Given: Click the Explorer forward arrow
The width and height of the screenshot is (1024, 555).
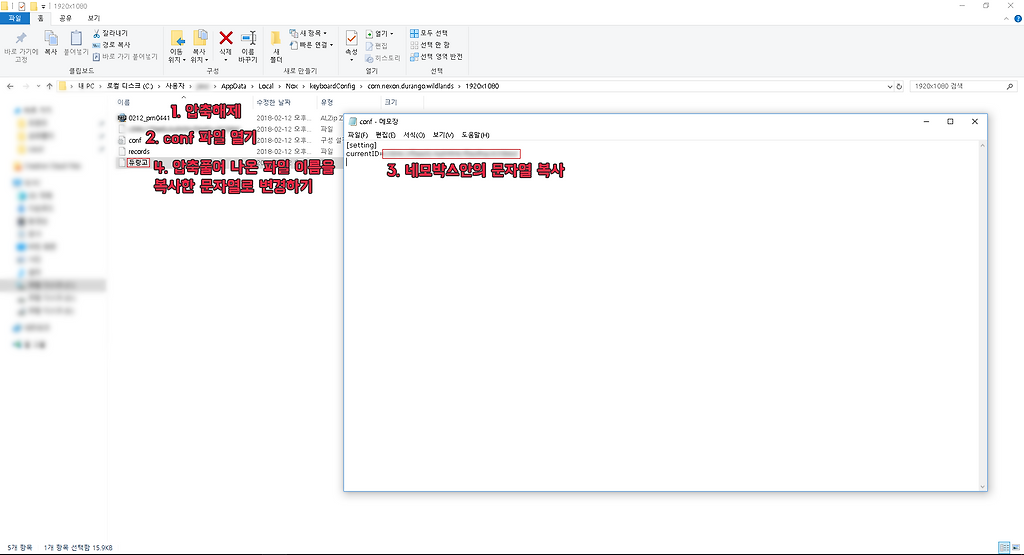Looking at the screenshot, I should coord(25,86).
